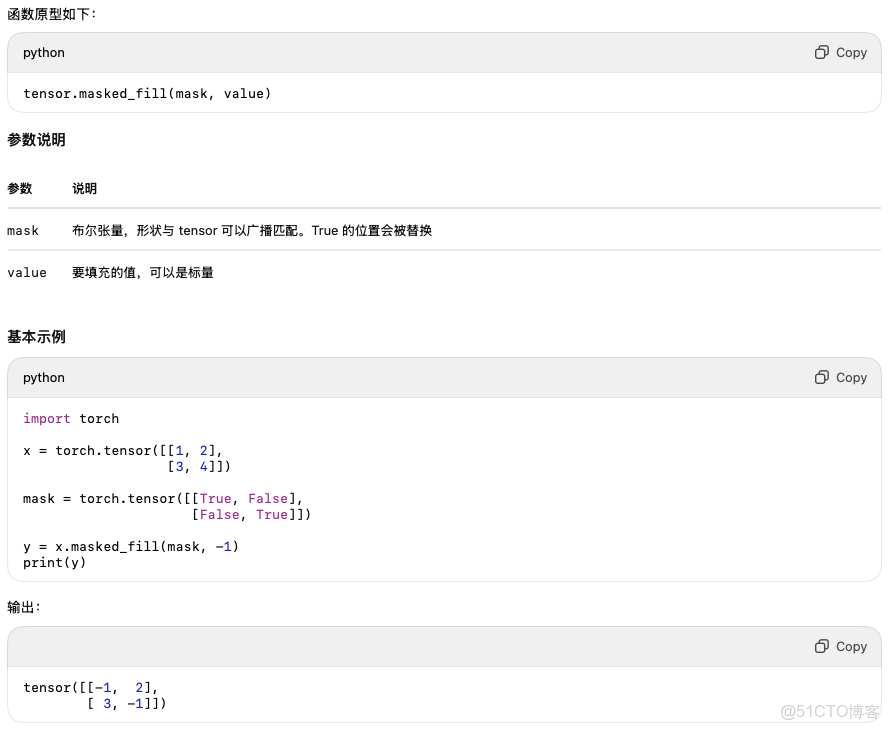
Task: Click the copy icon in the output tensor block
Action: [x=822, y=646]
